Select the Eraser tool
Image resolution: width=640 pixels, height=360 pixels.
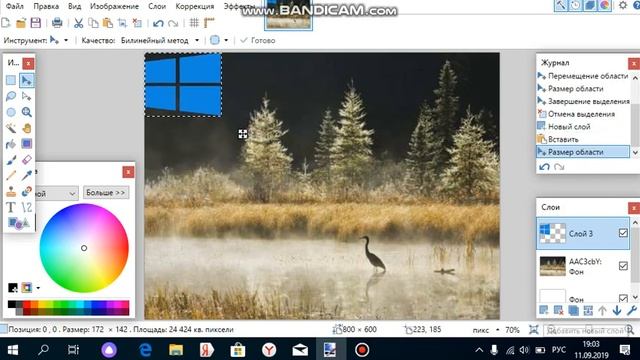tap(27, 160)
